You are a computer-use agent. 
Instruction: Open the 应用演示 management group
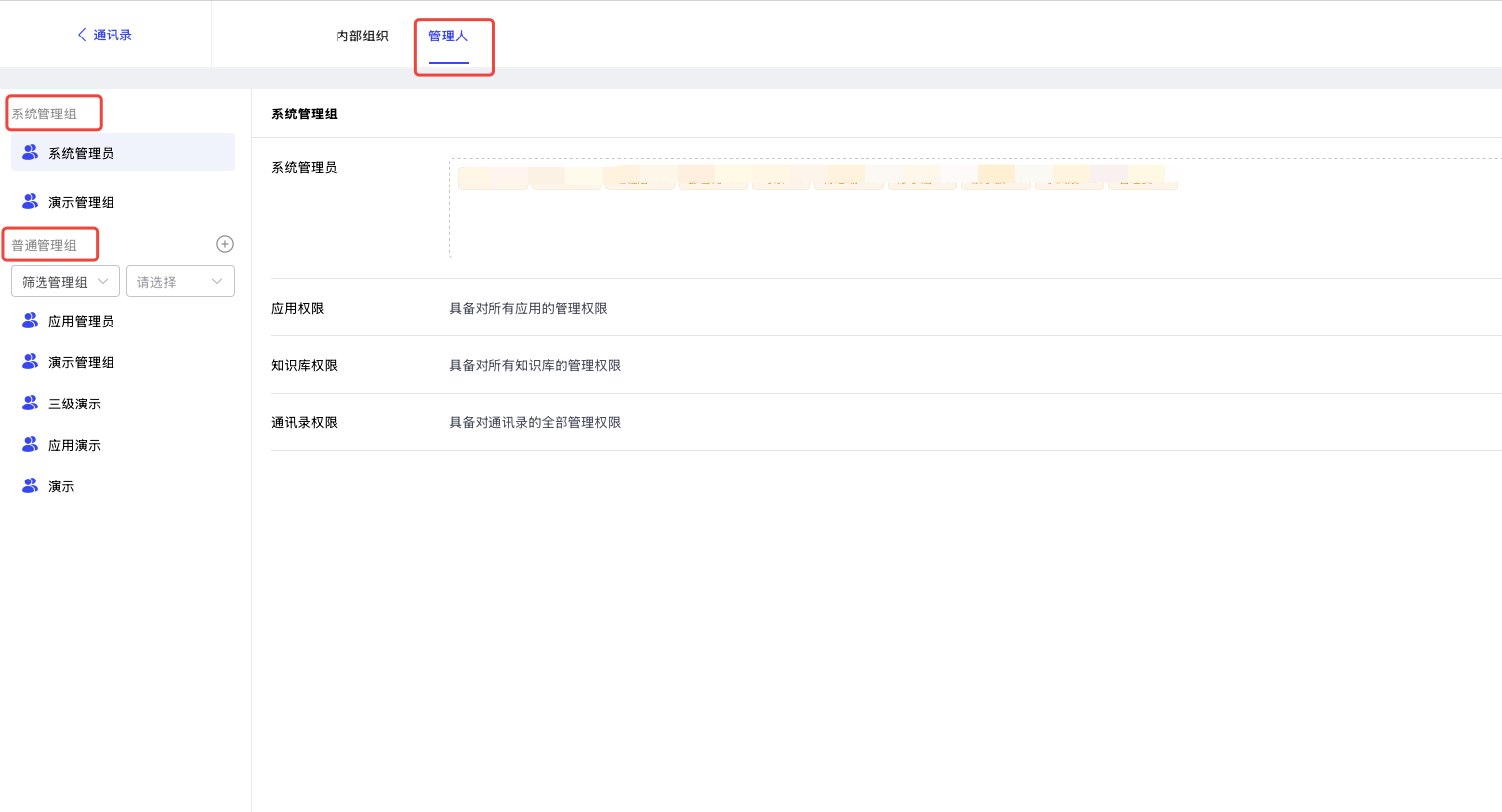click(x=74, y=445)
